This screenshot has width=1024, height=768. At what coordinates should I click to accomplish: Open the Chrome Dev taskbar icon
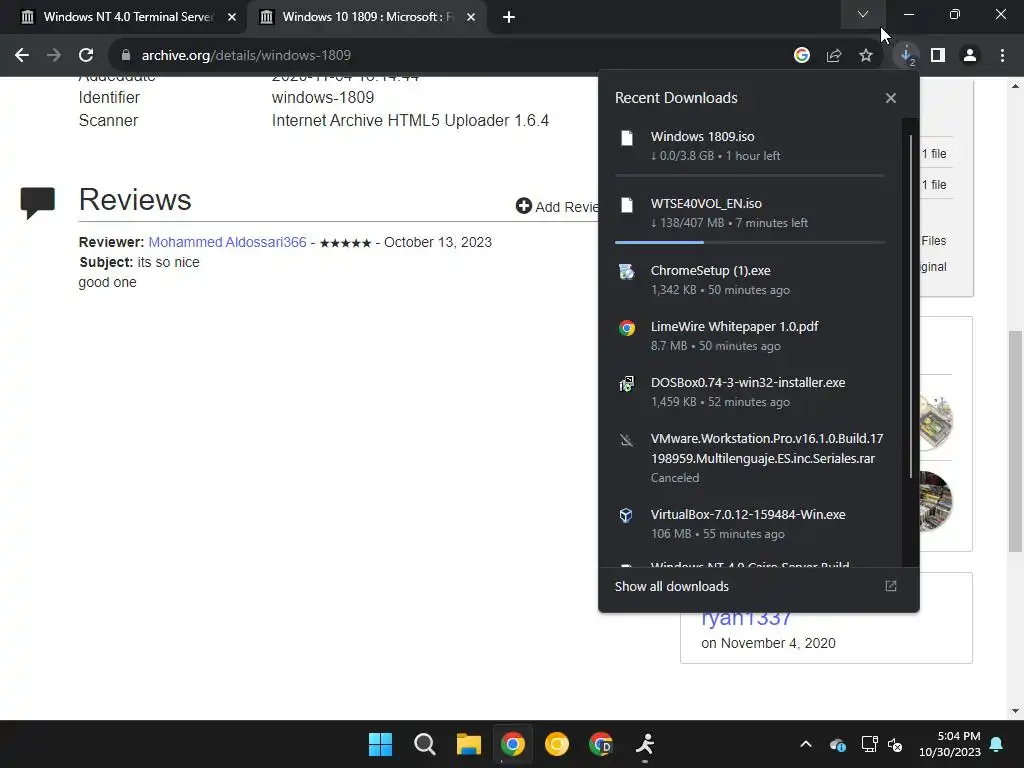601,744
